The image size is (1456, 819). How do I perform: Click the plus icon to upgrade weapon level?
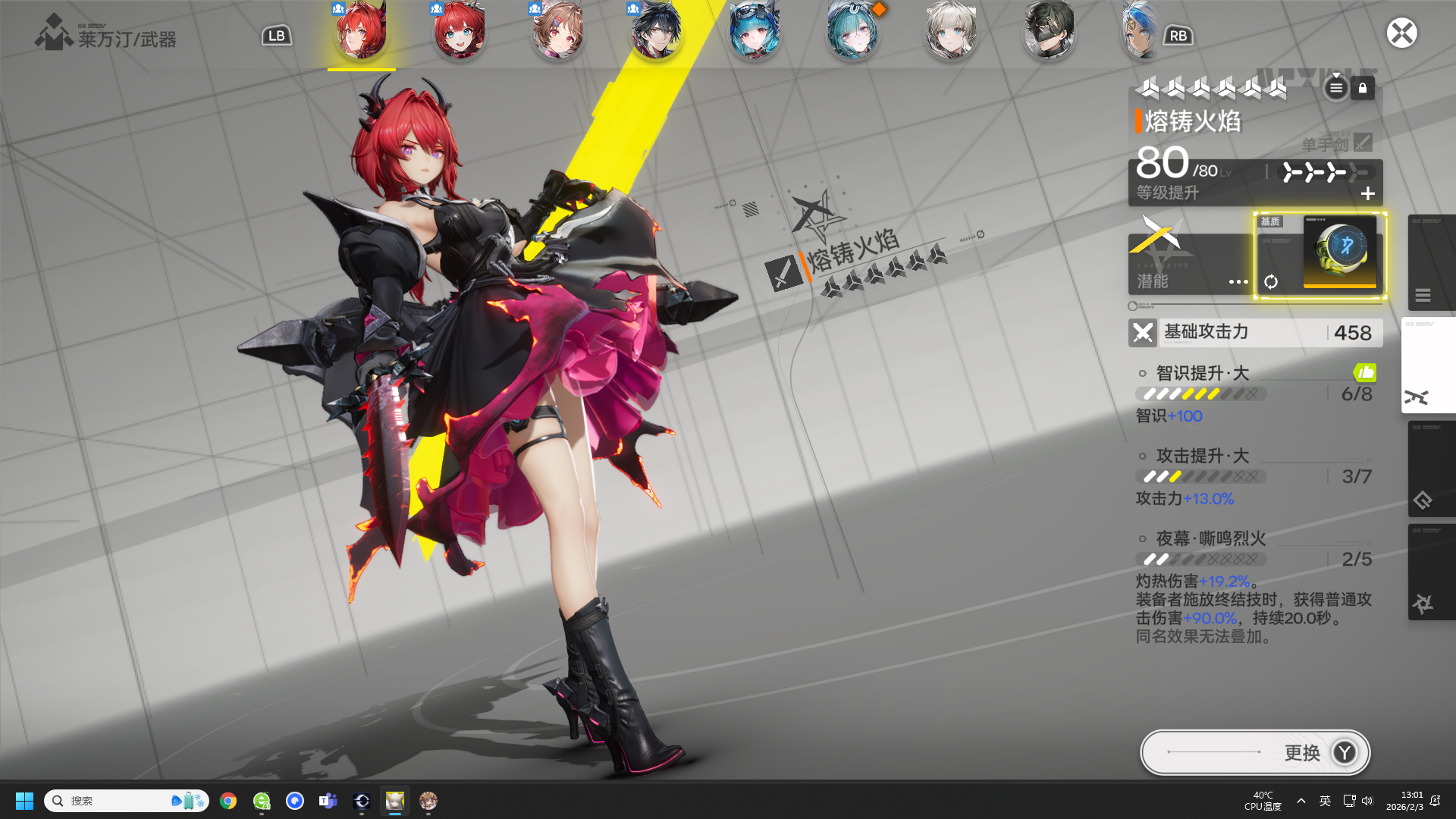pos(1367,194)
